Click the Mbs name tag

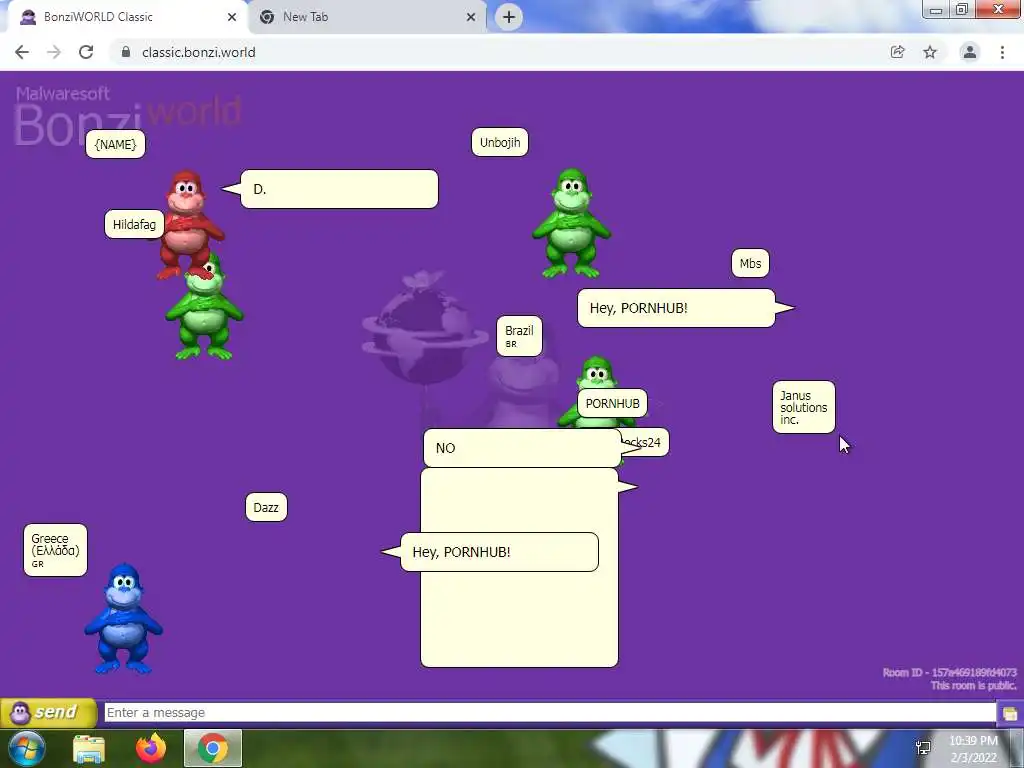tap(750, 264)
